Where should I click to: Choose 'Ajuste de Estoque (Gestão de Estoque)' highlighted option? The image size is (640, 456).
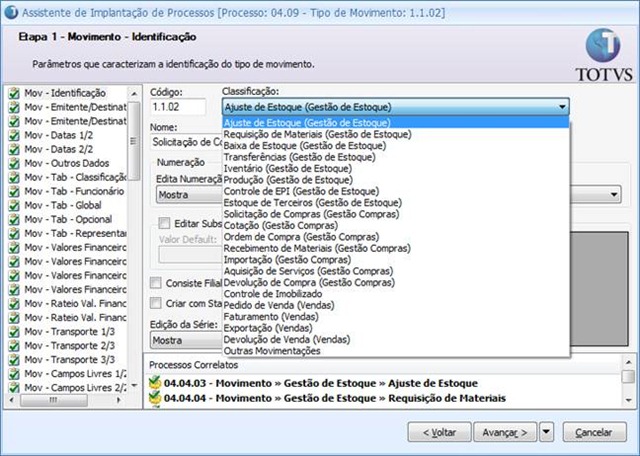tap(396, 122)
